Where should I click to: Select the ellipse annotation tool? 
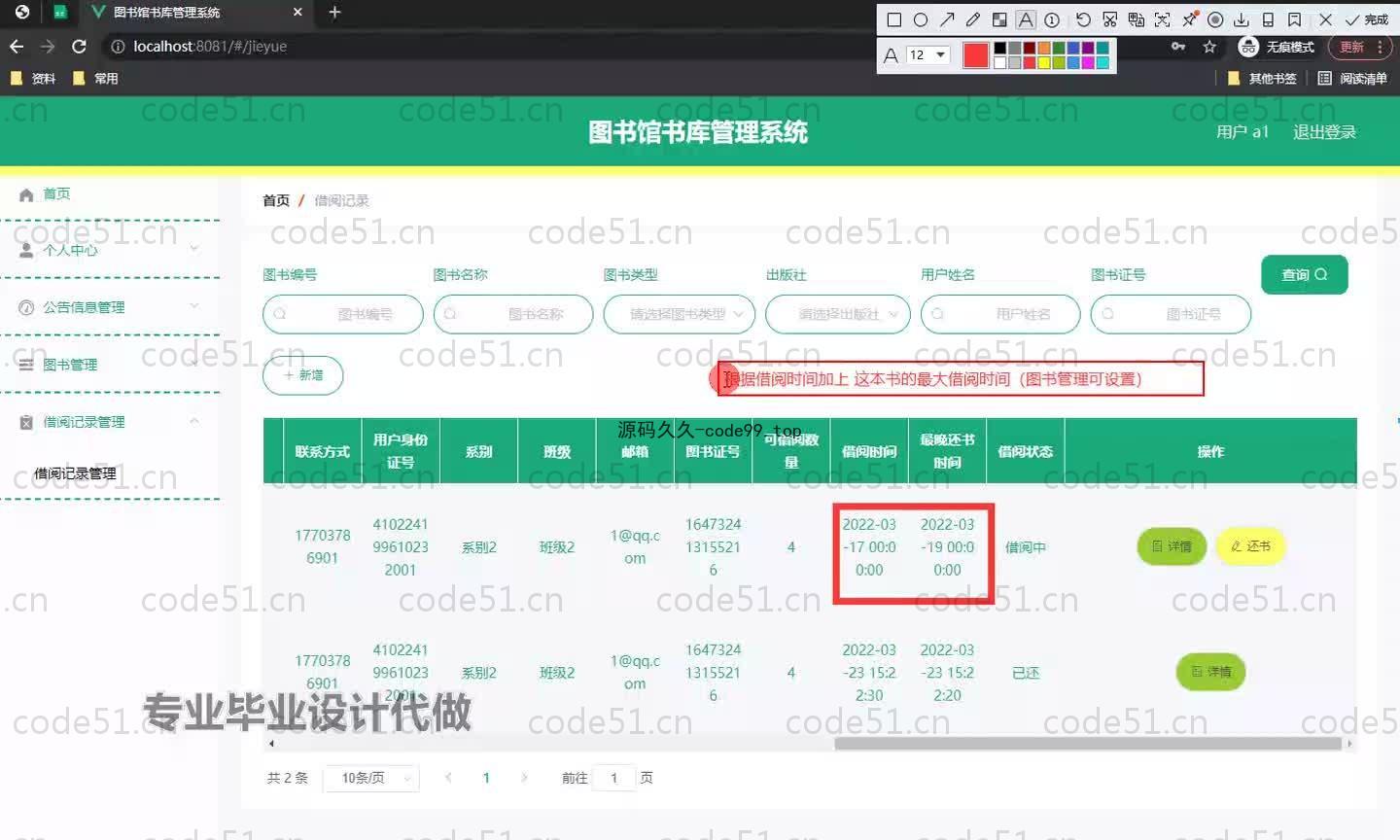pos(921,19)
